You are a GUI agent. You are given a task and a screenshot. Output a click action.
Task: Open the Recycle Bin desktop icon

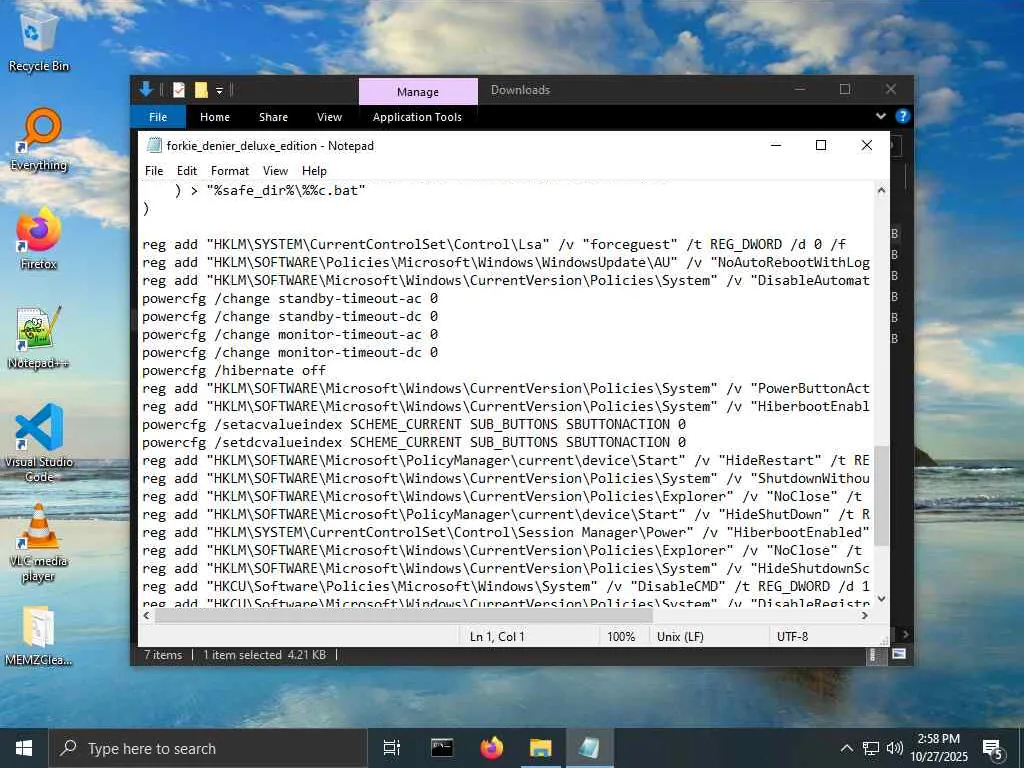(x=38, y=42)
